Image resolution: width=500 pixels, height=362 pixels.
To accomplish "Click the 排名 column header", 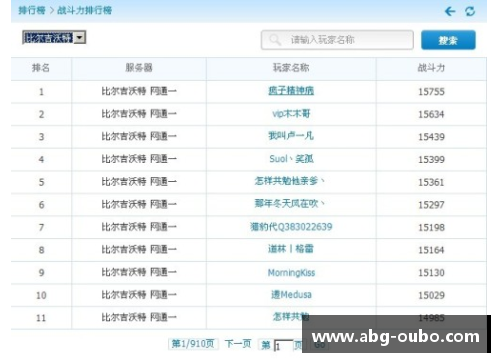I will pyautogui.click(x=41, y=68).
